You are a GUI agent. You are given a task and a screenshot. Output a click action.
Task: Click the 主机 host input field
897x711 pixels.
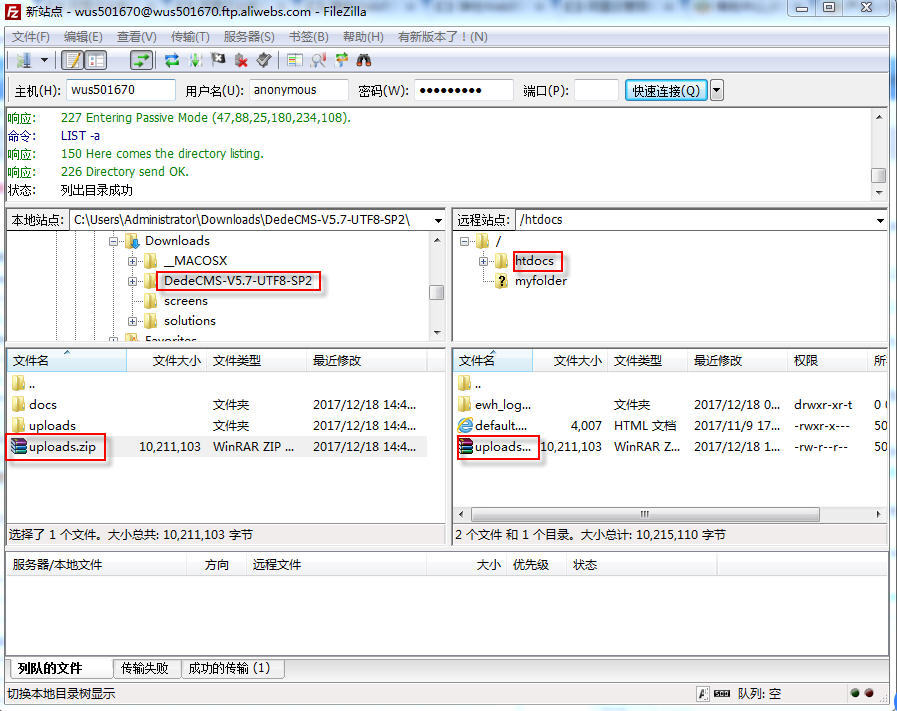point(121,90)
